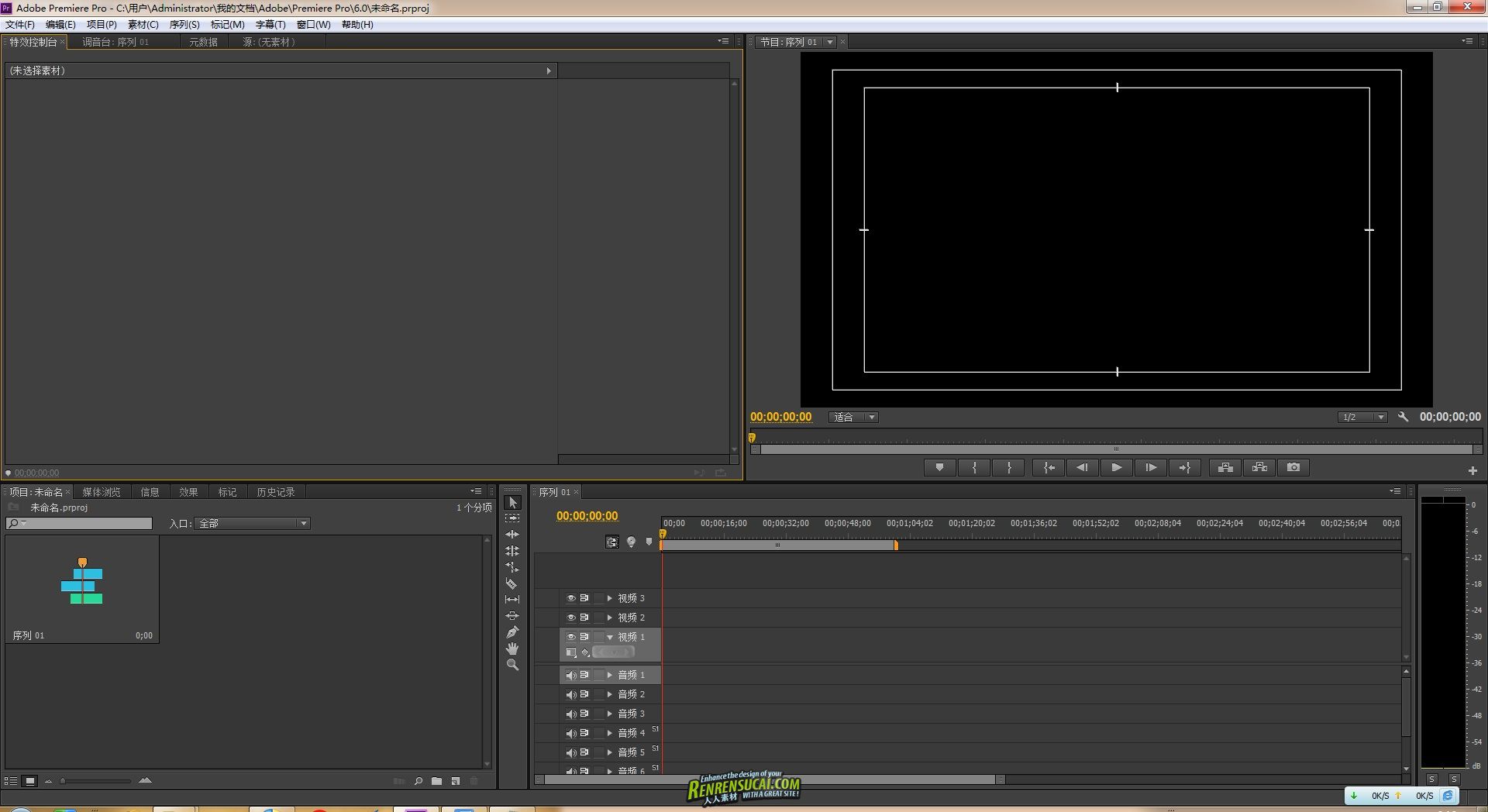Open the 节目: 序列 01 tab dropdown
This screenshot has width=1488, height=812.
[x=830, y=42]
